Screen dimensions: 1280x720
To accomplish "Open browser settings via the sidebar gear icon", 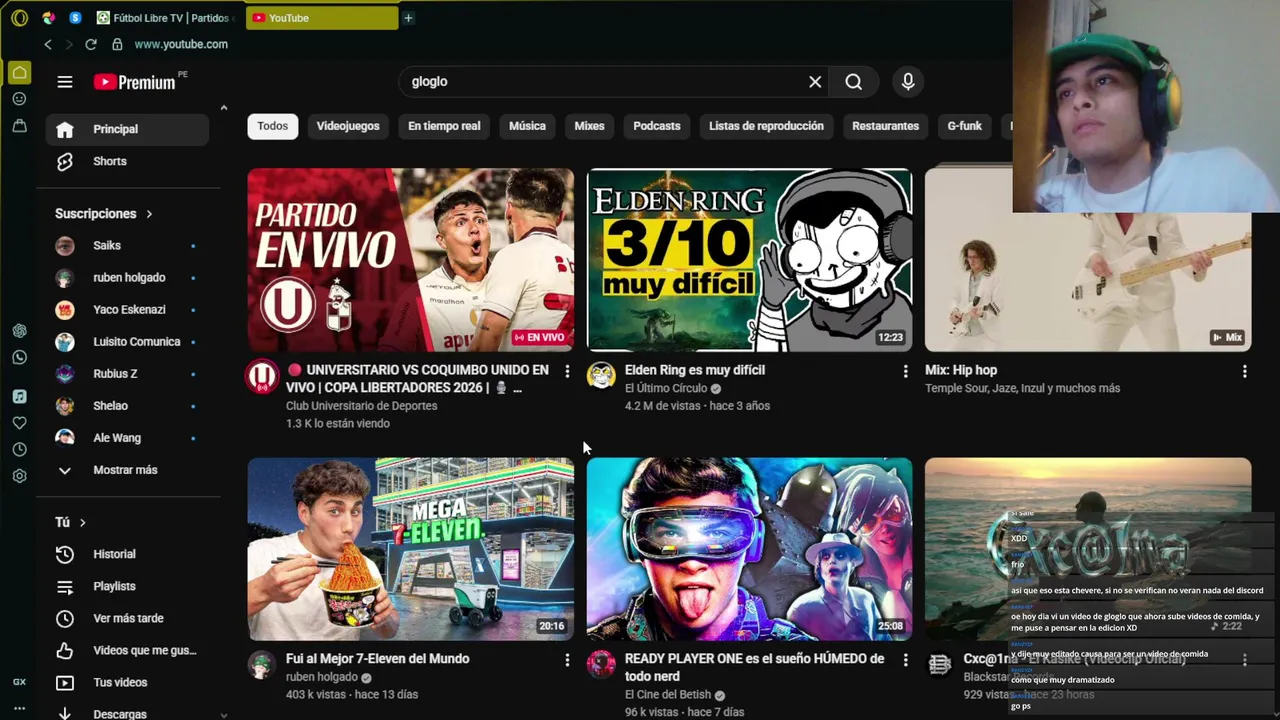I will pyautogui.click(x=19, y=476).
